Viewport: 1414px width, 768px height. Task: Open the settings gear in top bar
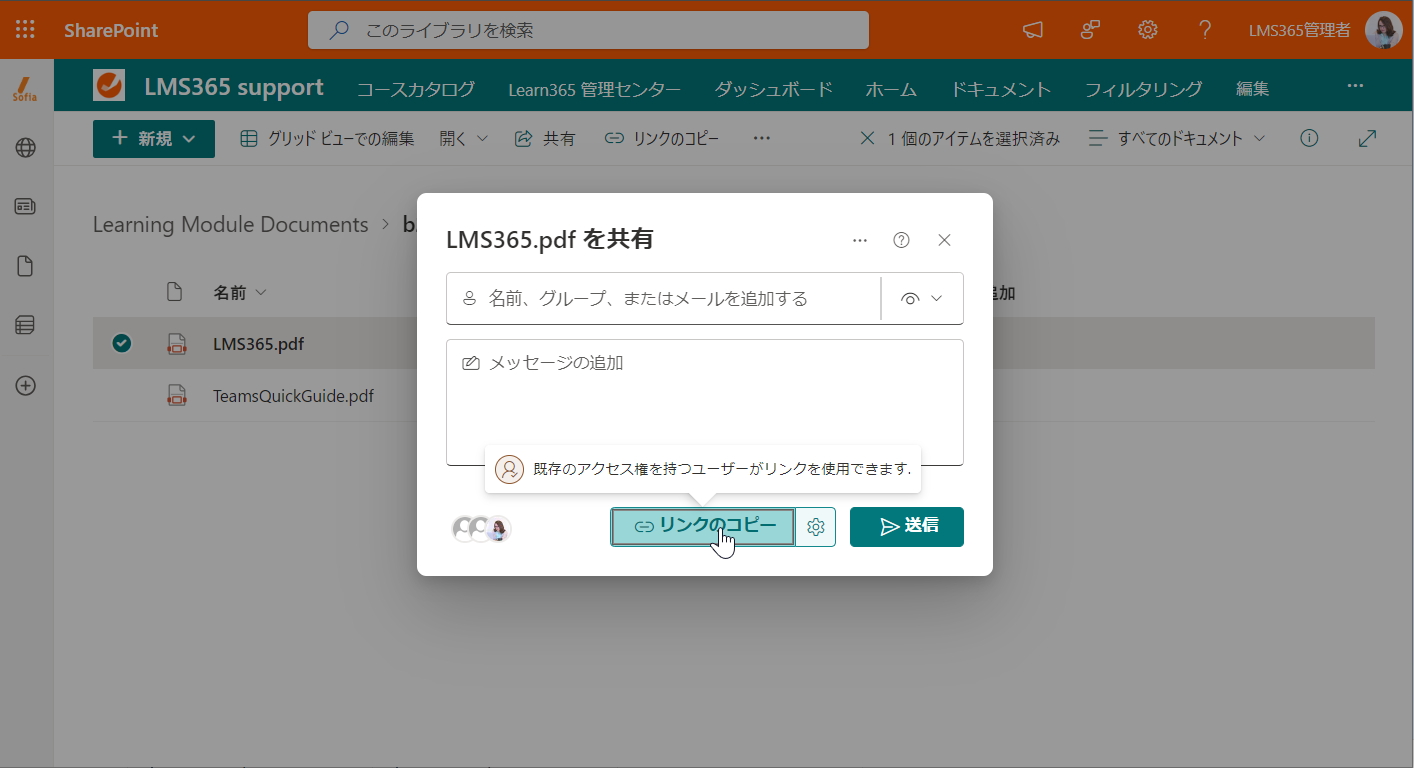click(x=1148, y=30)
